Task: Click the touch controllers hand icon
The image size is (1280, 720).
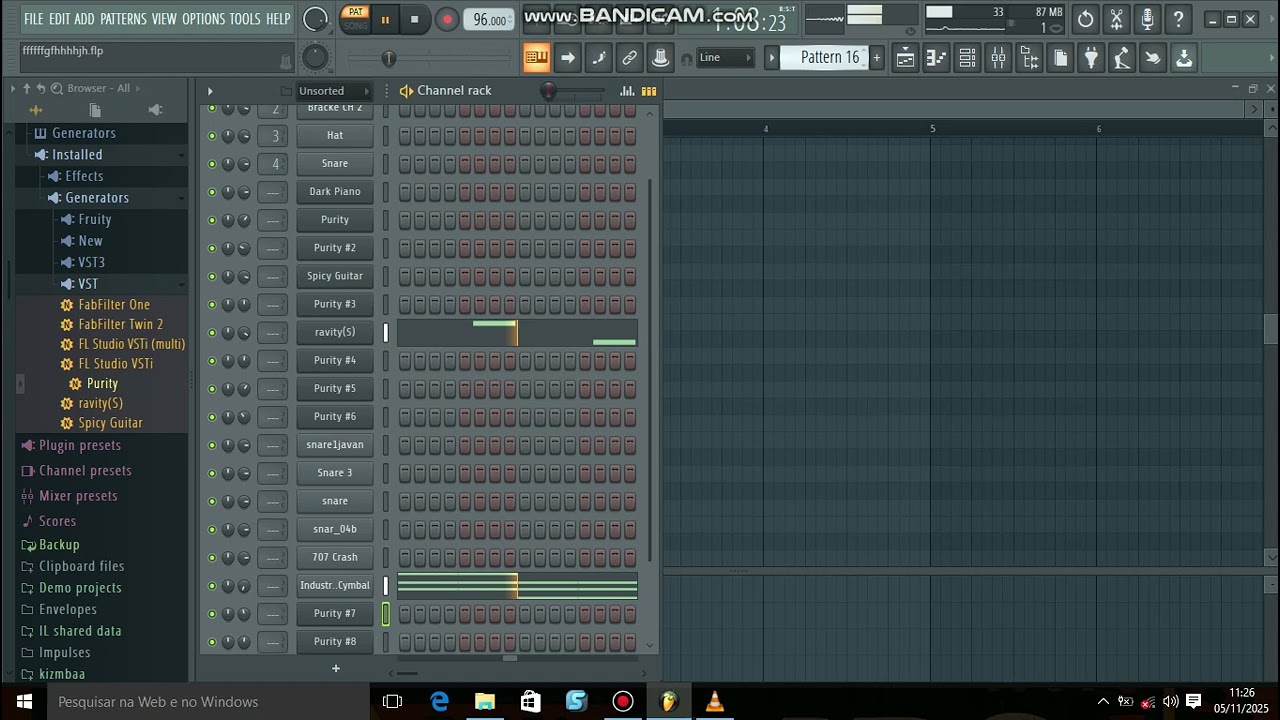Action: (1153, 58)
